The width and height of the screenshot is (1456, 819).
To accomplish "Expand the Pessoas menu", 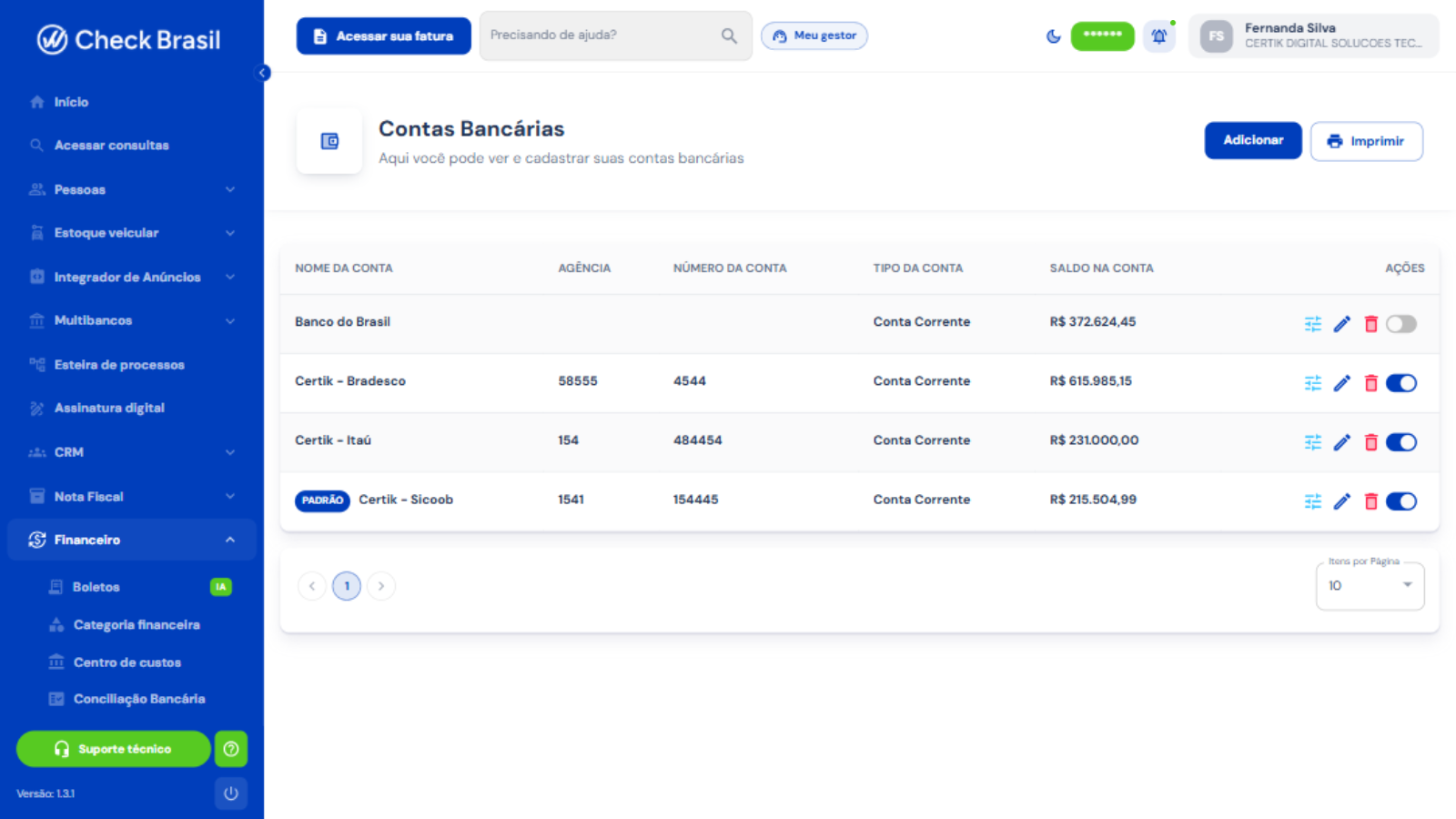I will 132,189.
